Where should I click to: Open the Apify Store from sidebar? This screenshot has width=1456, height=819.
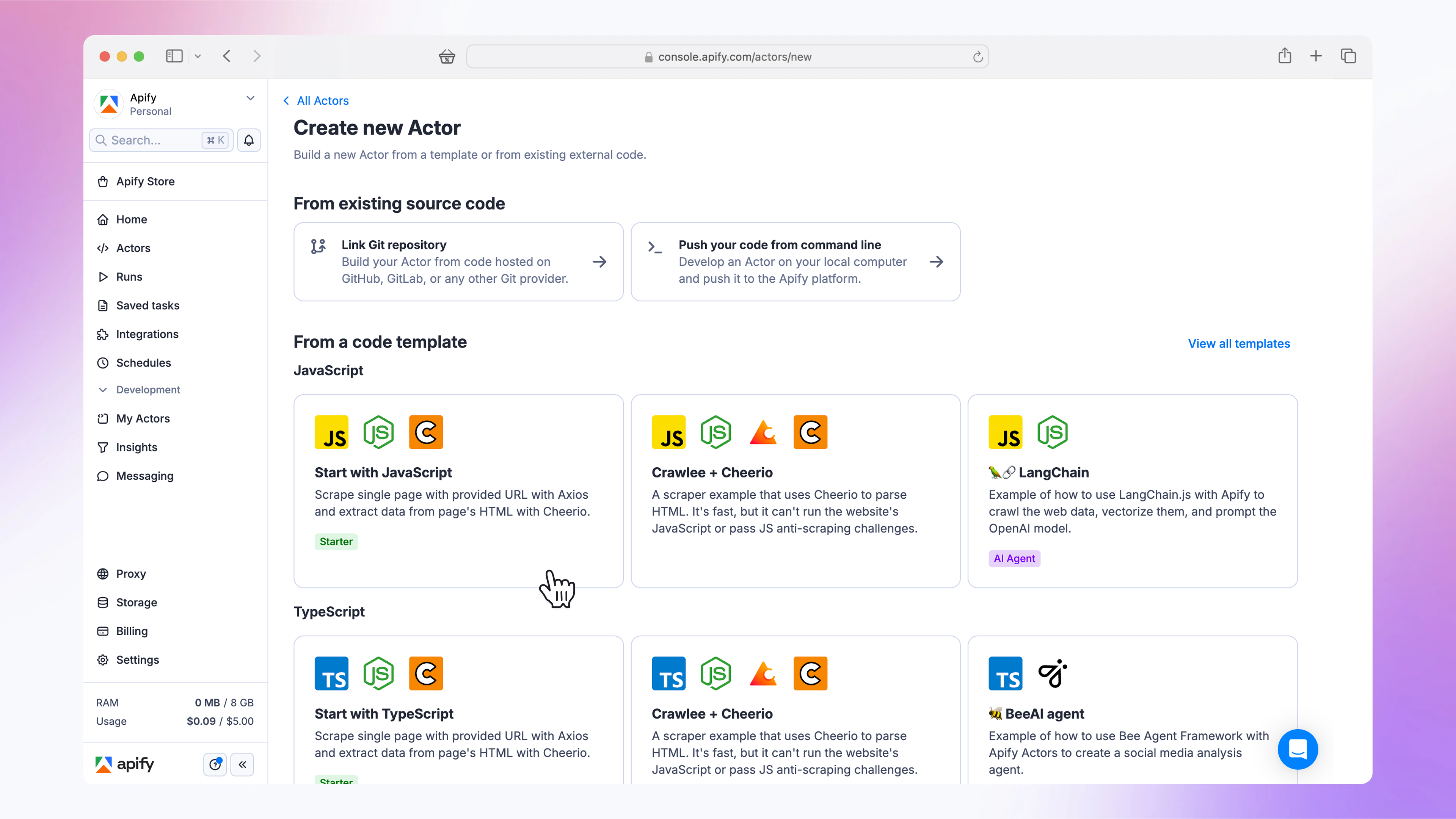[145, 181]
